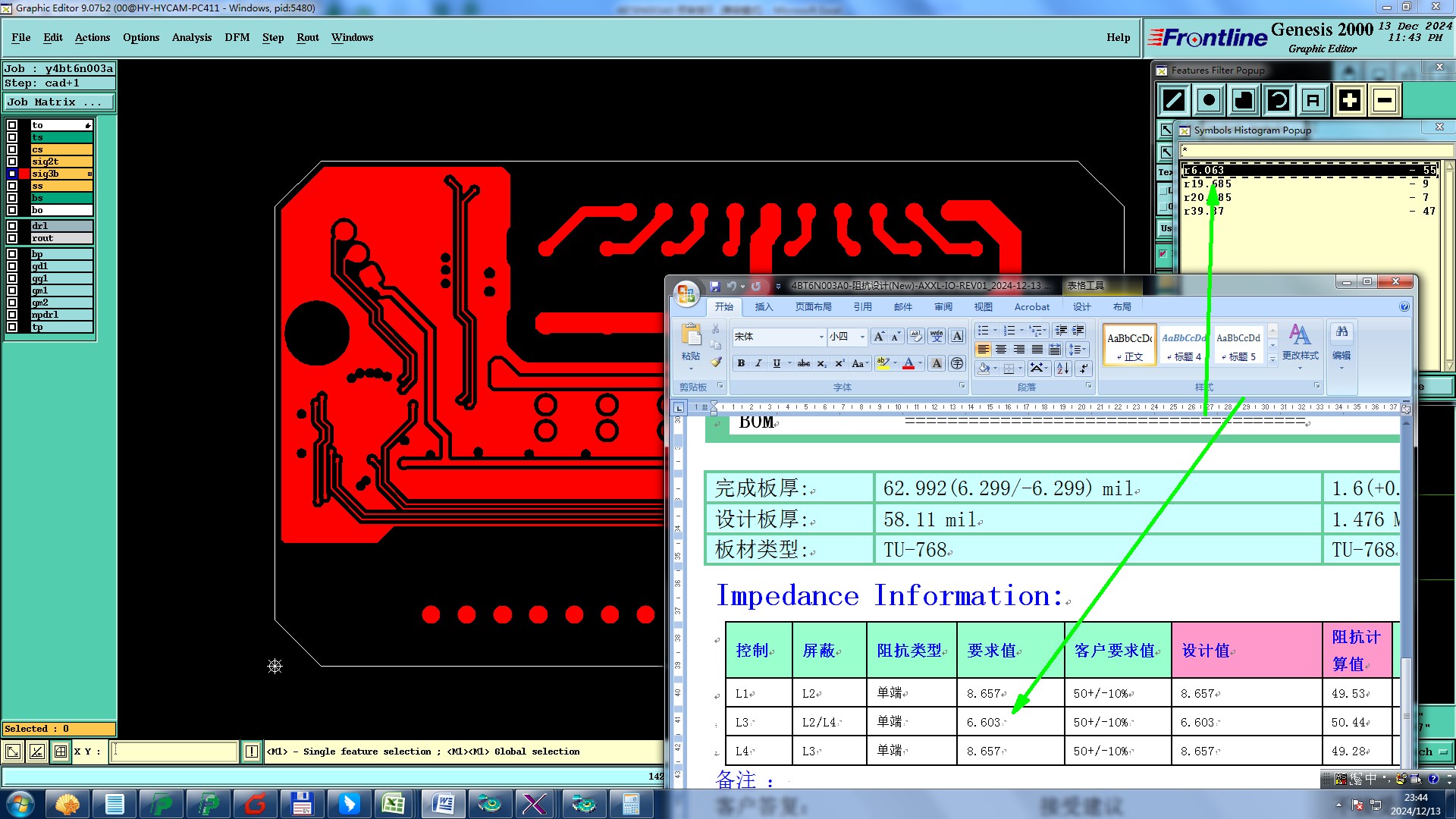Apply superscript formatting in Word

(839, 363)
